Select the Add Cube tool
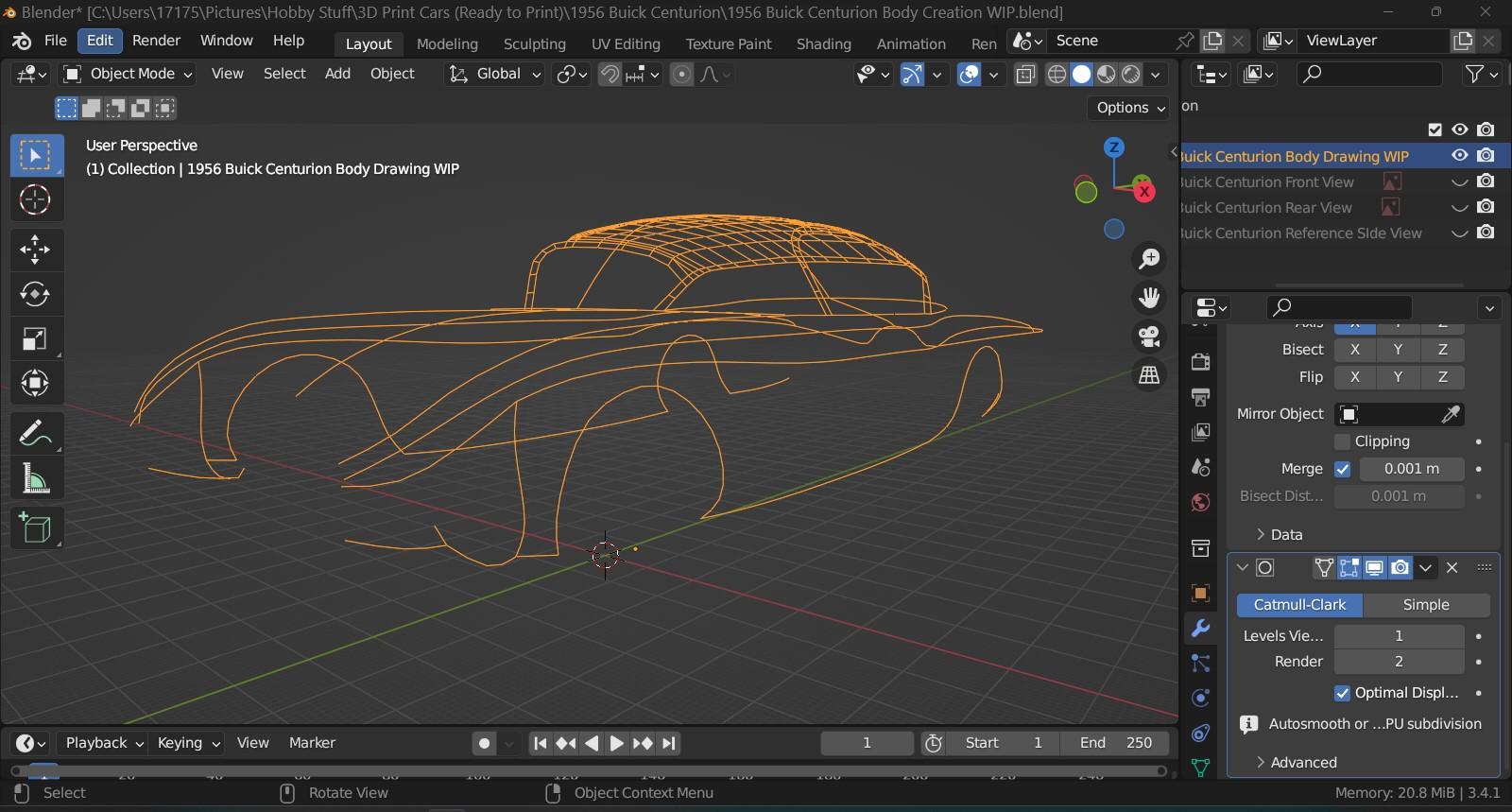Image resolution: width=1512 pixels, height=812 pixels. pos(36,528)
